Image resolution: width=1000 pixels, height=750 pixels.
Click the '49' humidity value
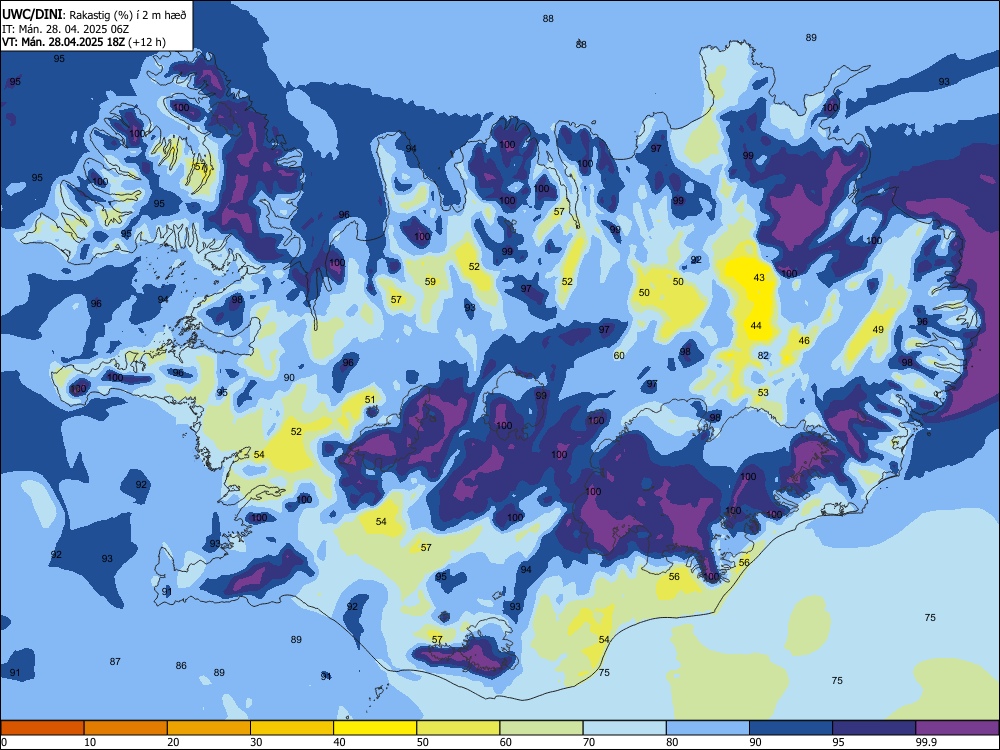878,330
